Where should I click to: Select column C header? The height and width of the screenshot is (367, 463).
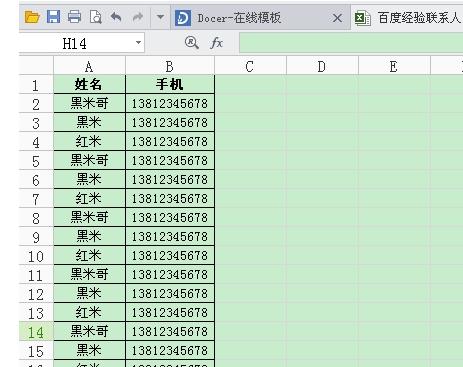coord(250,66)
